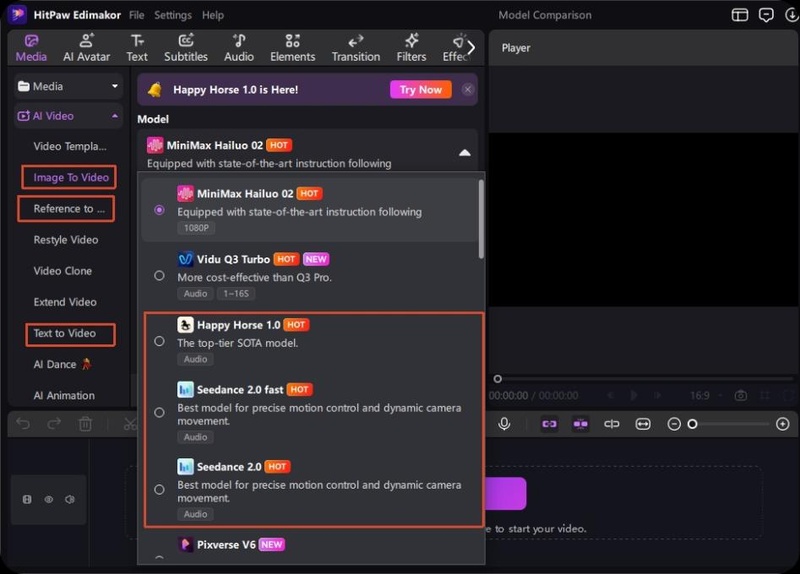Select Text to Video
The width and height of the screenshot is (800, 574).
(64, 333)
